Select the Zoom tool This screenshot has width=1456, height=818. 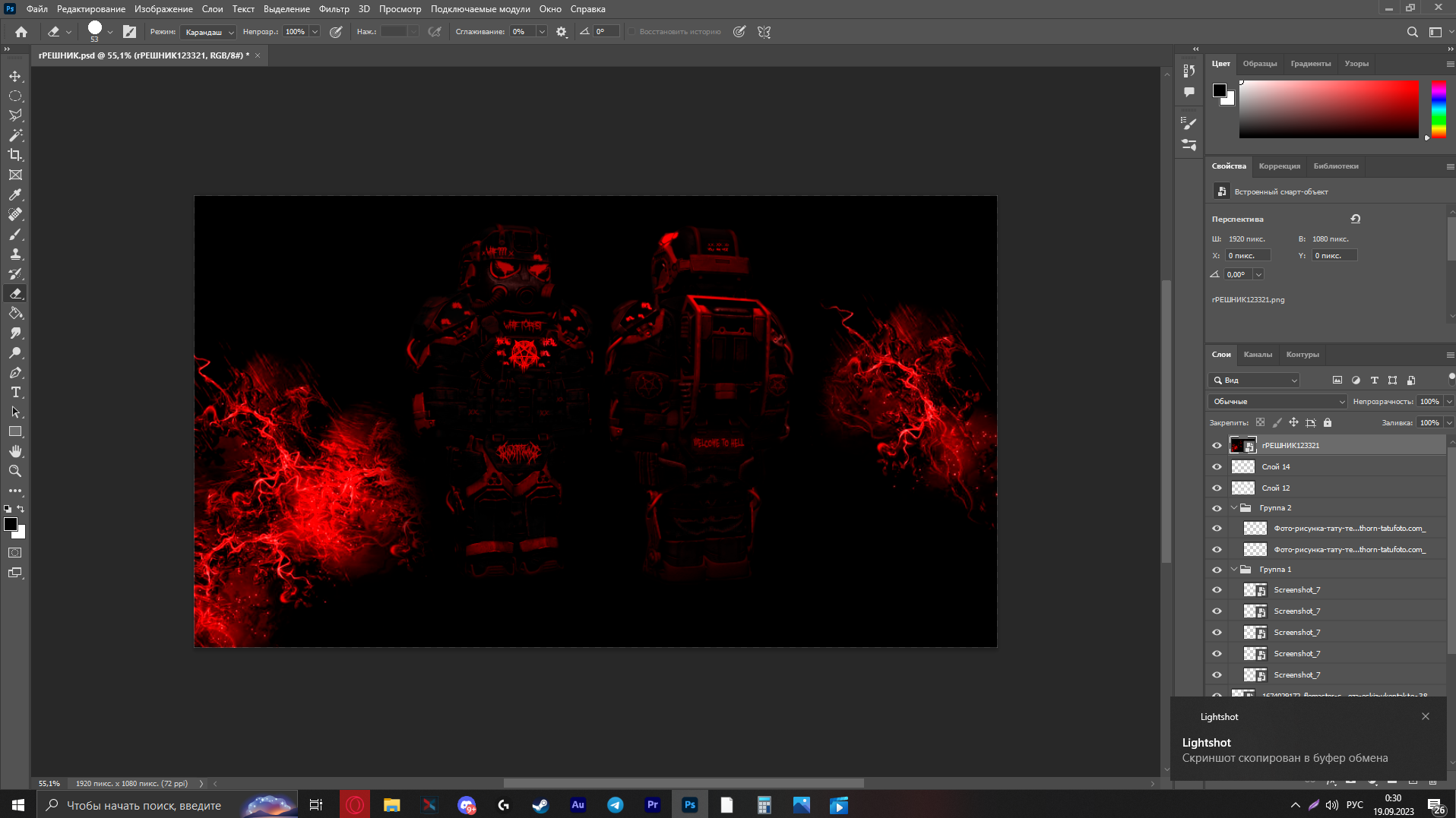[x=15, y=471]
